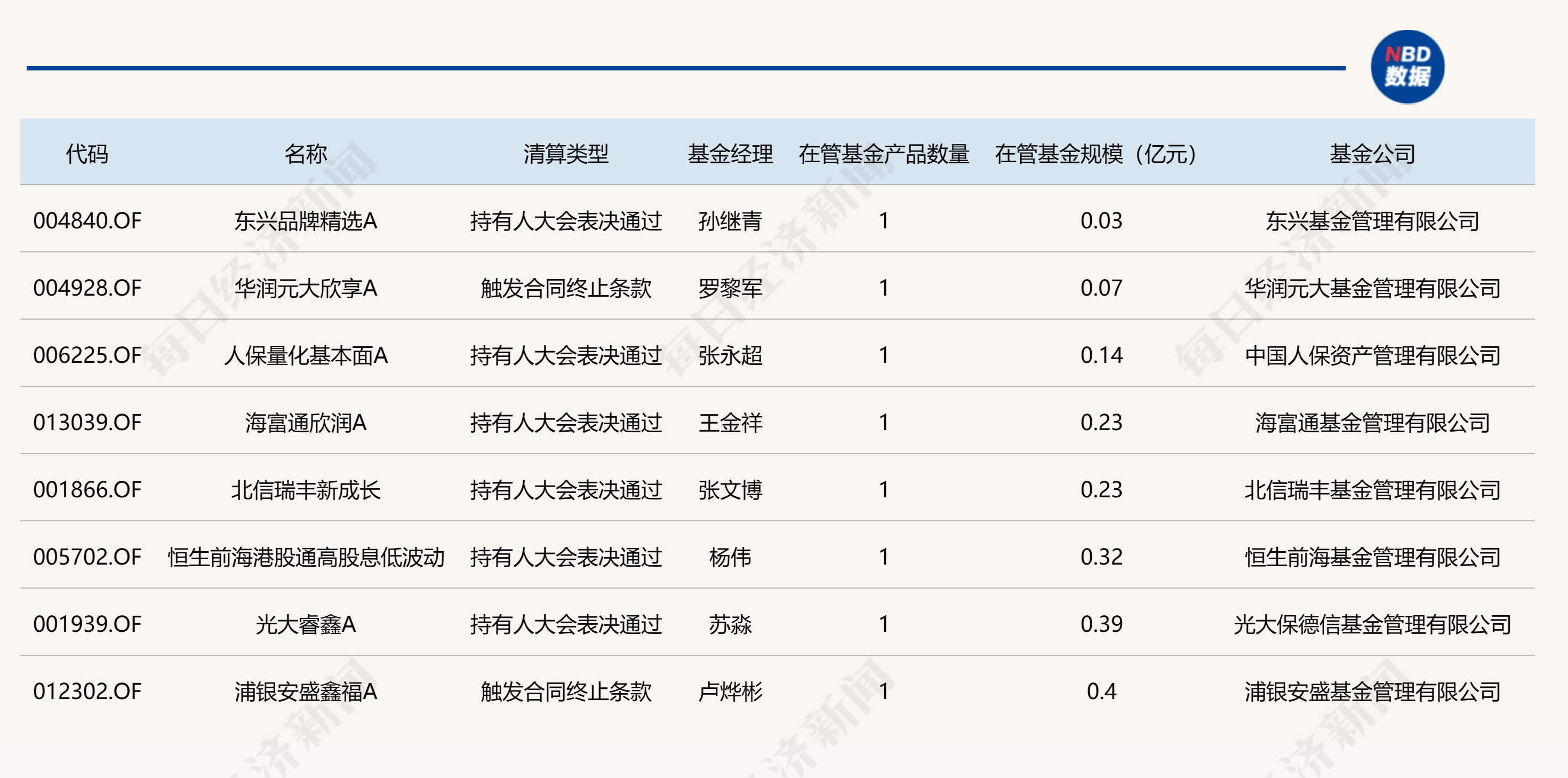Select the 清算类型 column header

click(x=566, y=154)
